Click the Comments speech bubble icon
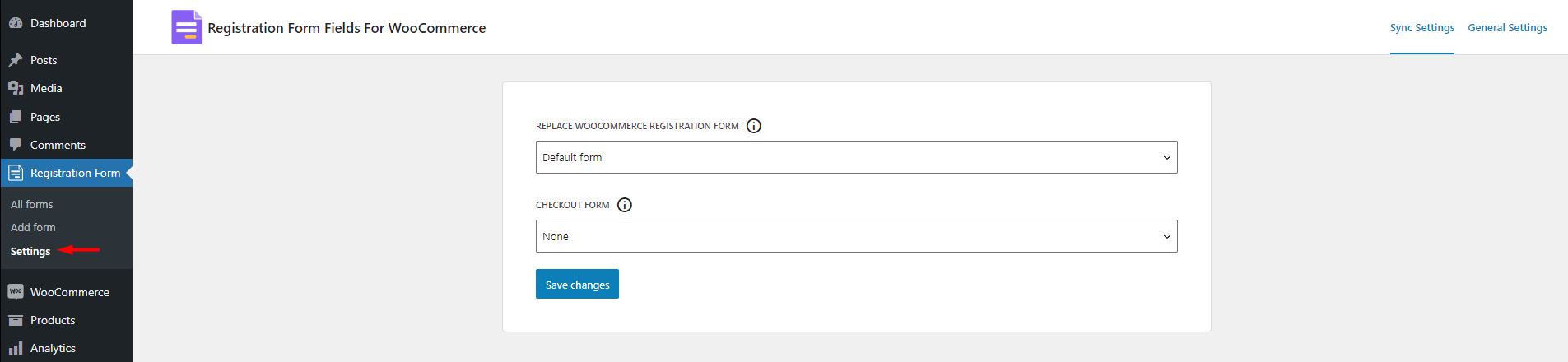 pos(16,145)
